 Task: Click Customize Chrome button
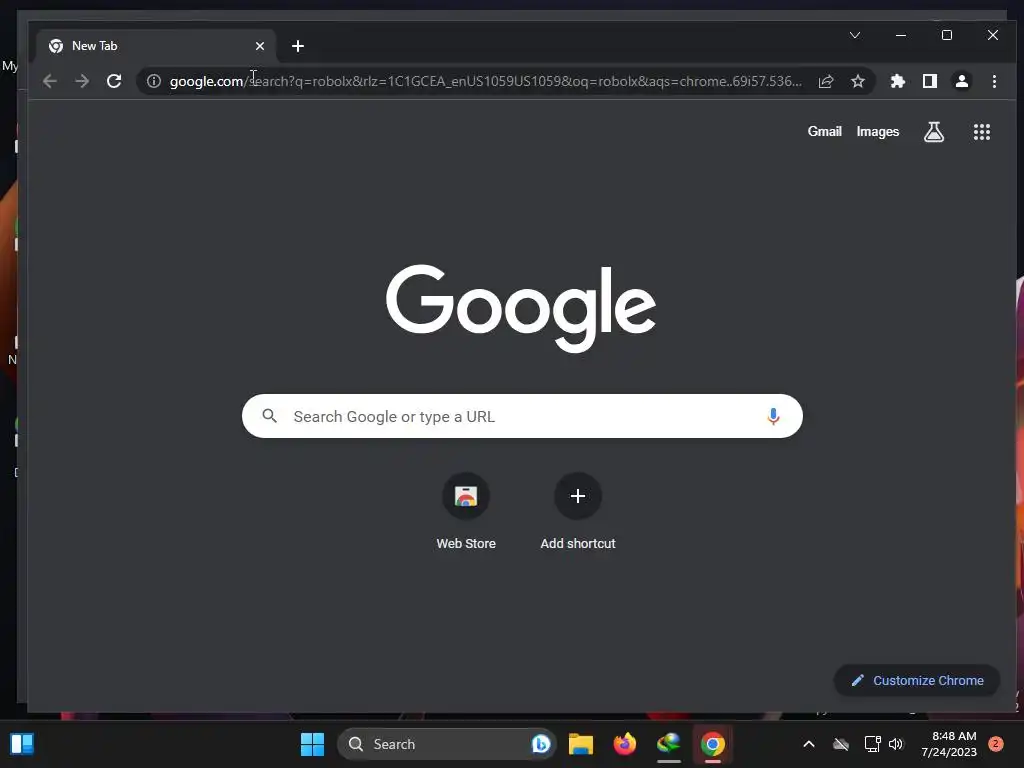[x=917, y=680]
